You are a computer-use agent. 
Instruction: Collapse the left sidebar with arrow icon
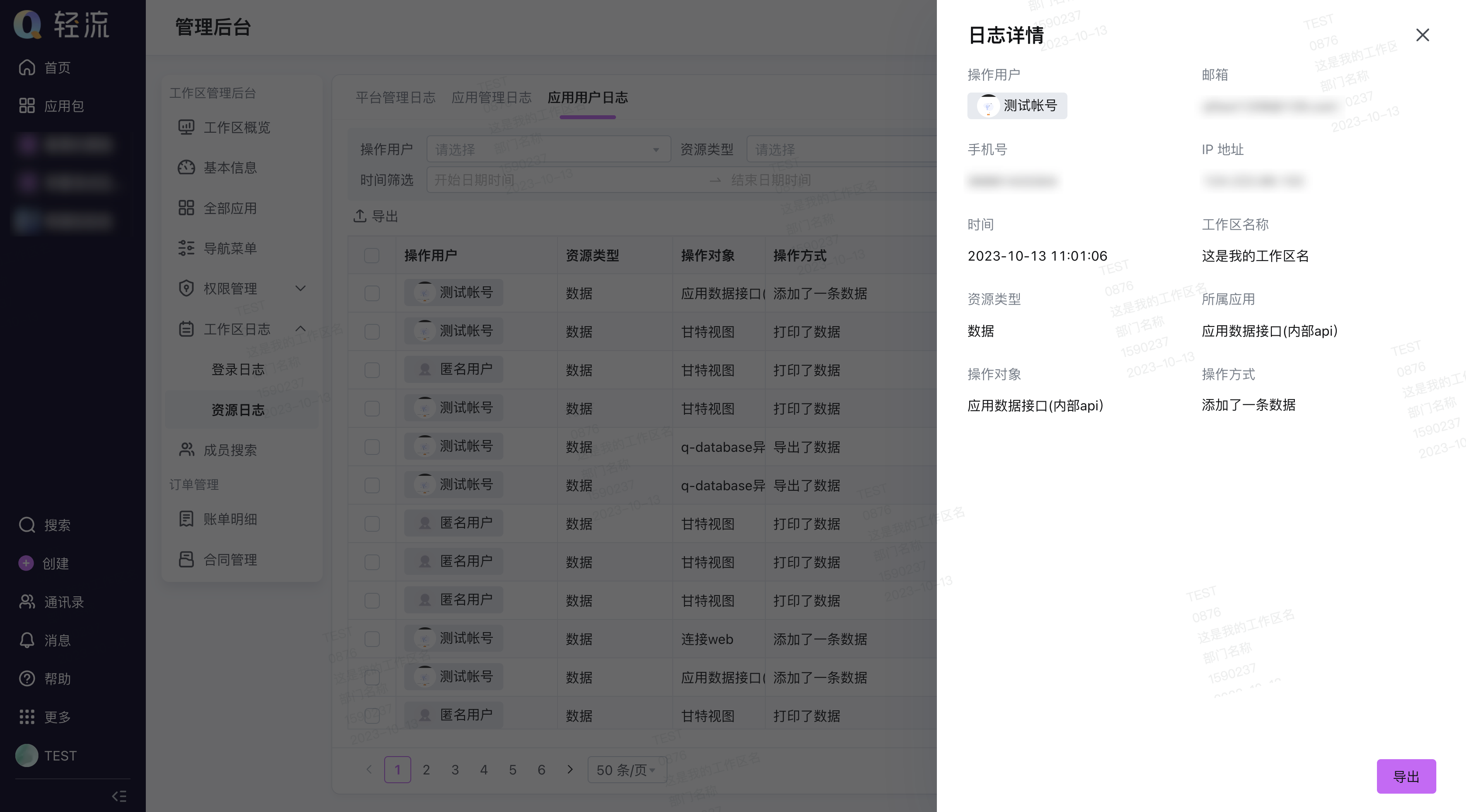point(119,795)
